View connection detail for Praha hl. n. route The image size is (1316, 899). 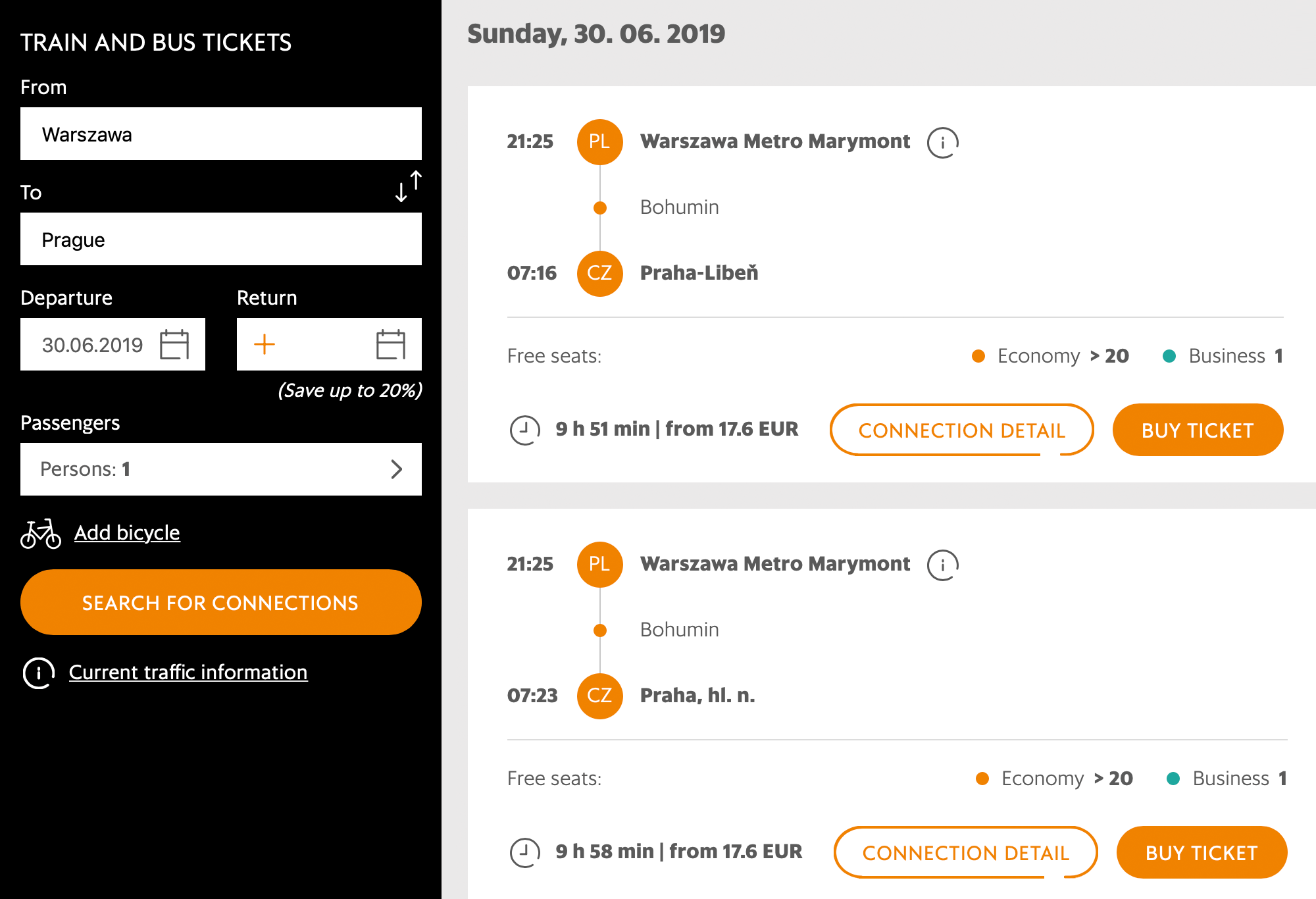tap(965, 852)
